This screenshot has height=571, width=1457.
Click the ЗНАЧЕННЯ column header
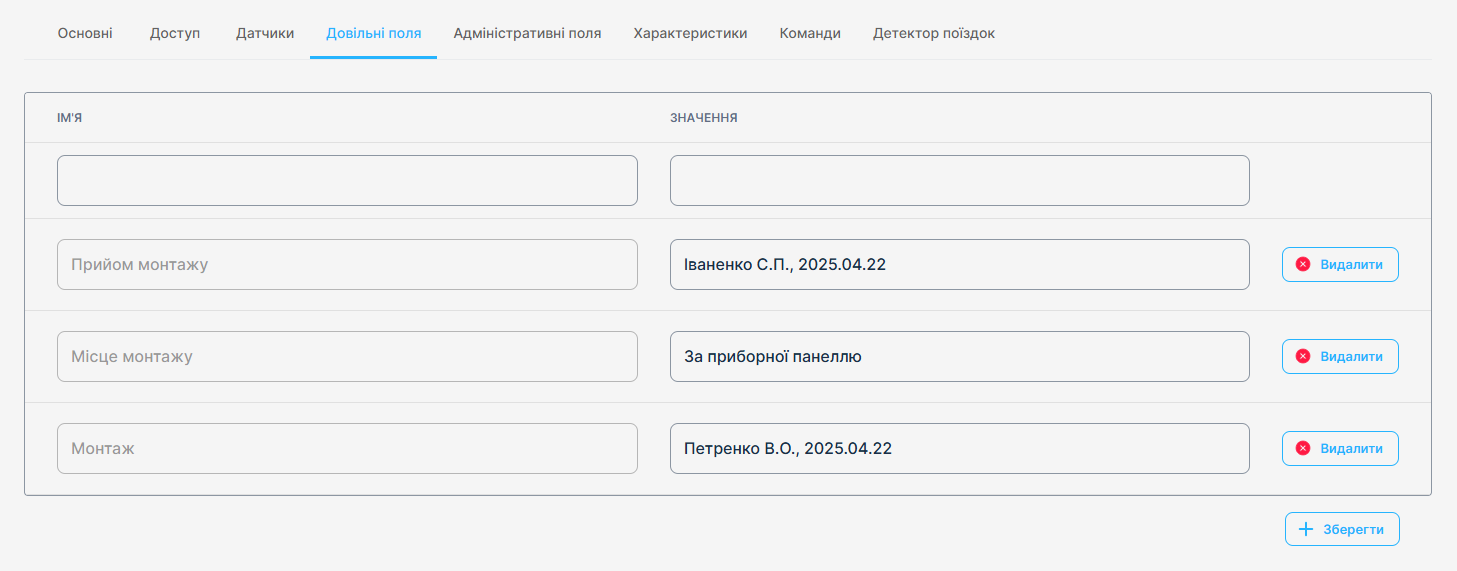(x=704, y=118)
